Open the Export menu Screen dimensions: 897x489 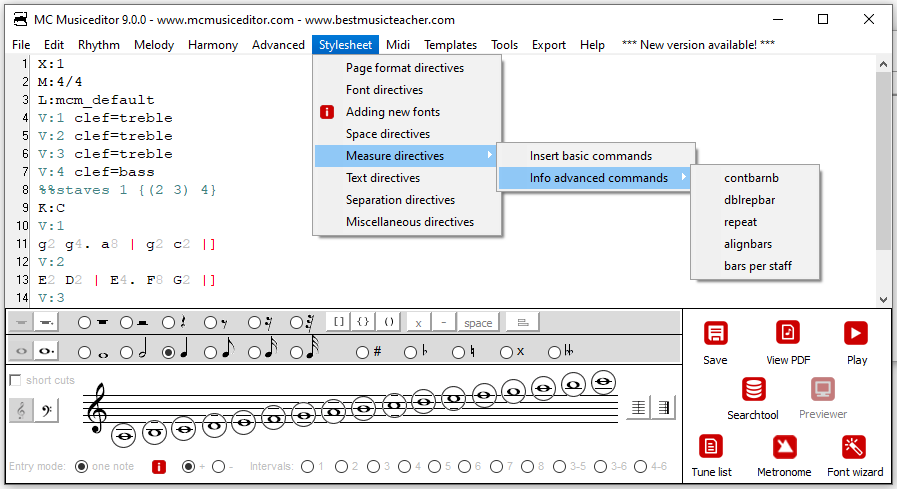[549, 45]
